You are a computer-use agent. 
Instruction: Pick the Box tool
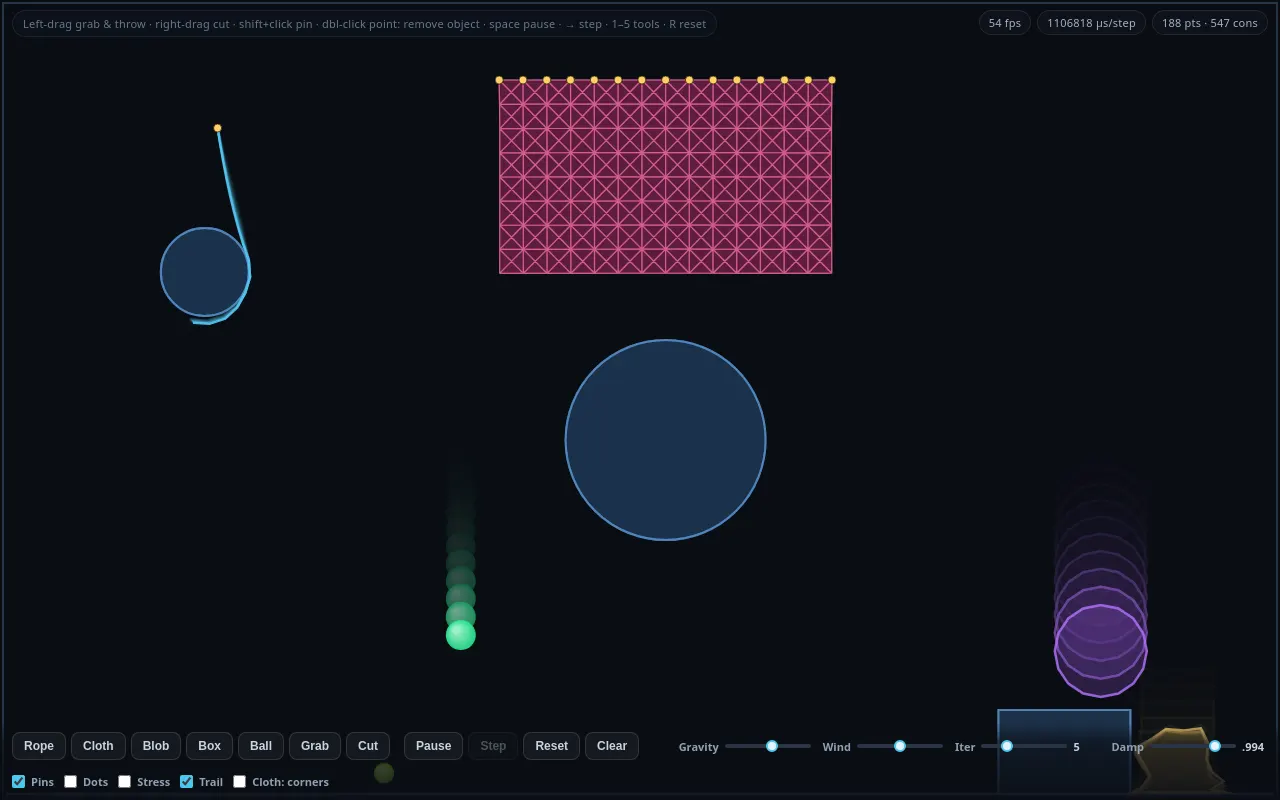pos(209,746)
